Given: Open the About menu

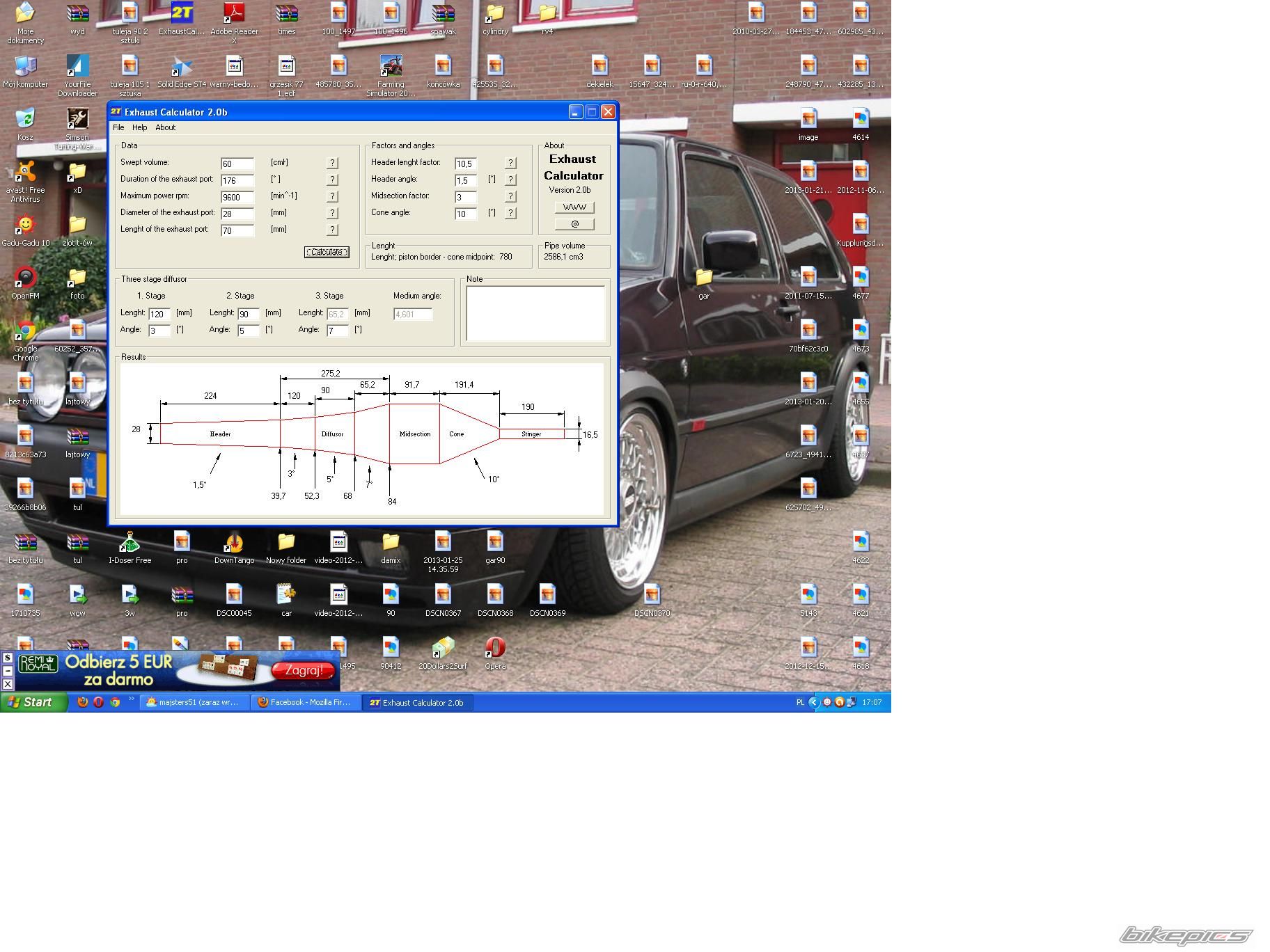Looking at the screenshot, I should [x=165, y=127].
